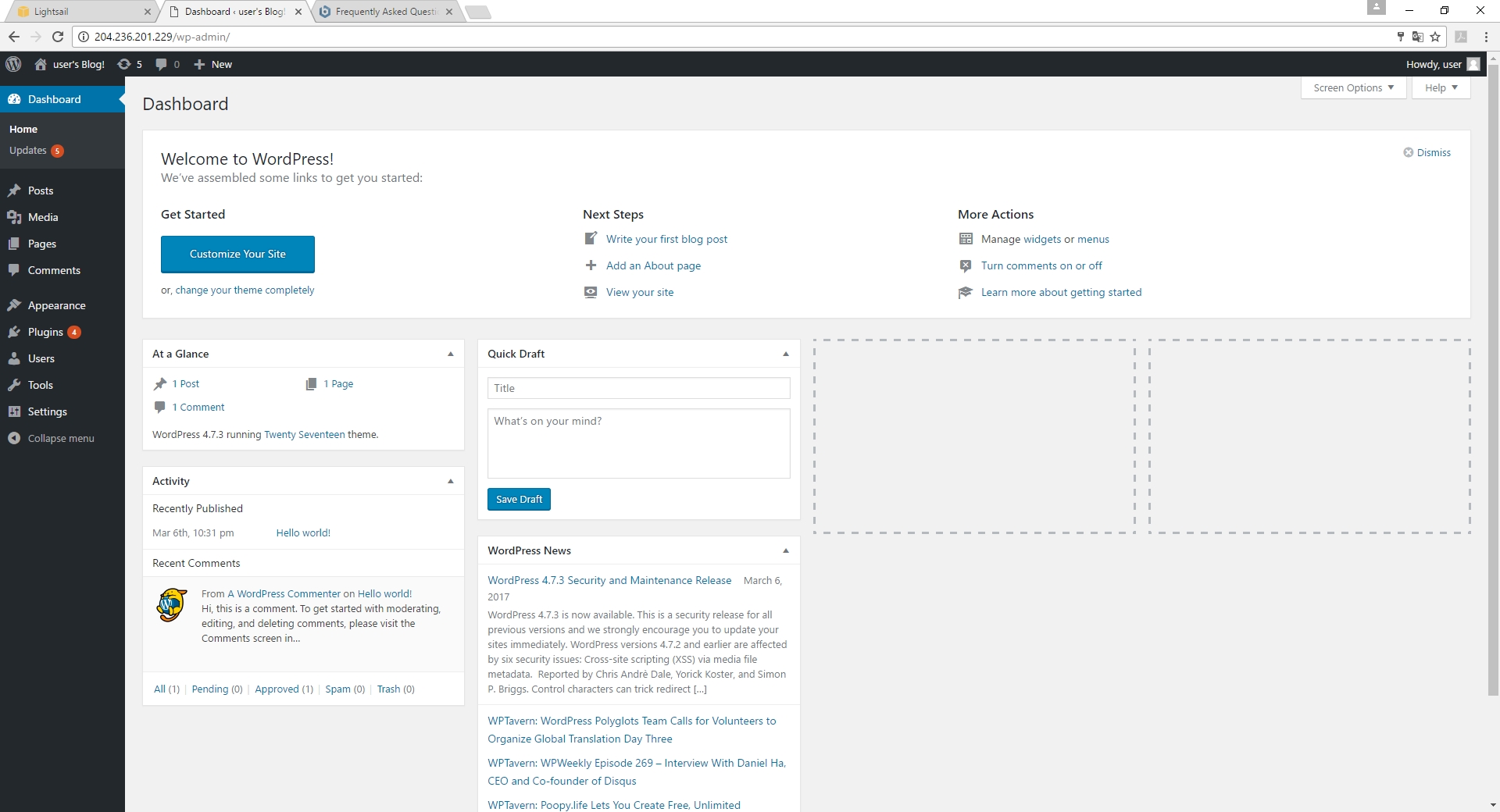
Task: Click the user avatar near Howdy, user
Action: click(x=1473, y=64)
